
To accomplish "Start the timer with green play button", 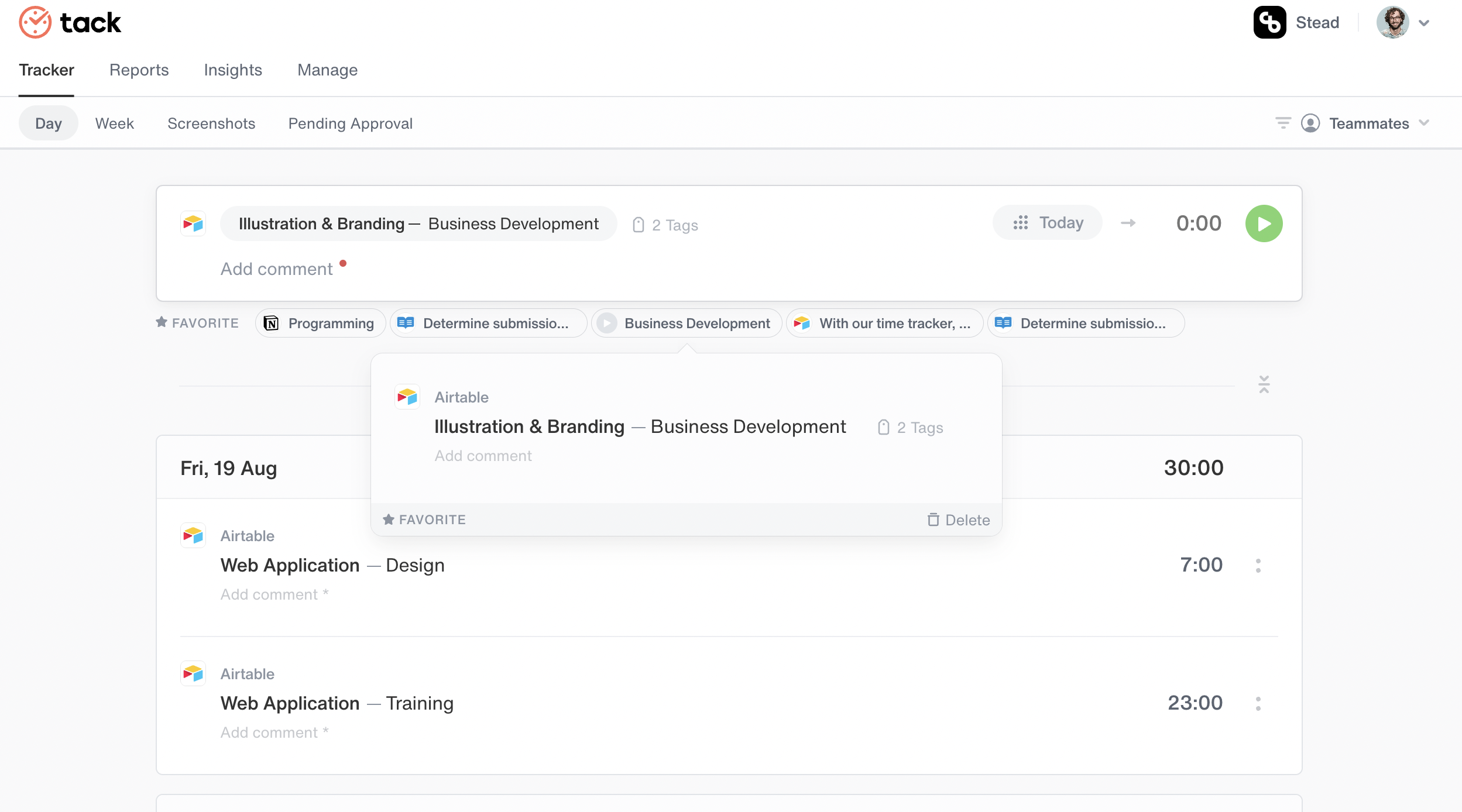I will pyautogui.click(x=1264, y=223).
